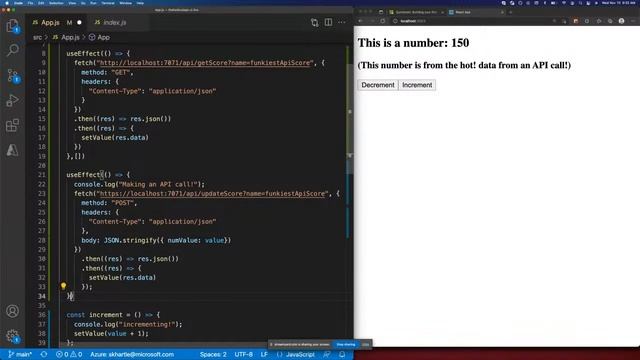Select the first browser tab beside React App
Image resolution: width=640 pixels, height=360 pixels.
click(x=416, y=12)
